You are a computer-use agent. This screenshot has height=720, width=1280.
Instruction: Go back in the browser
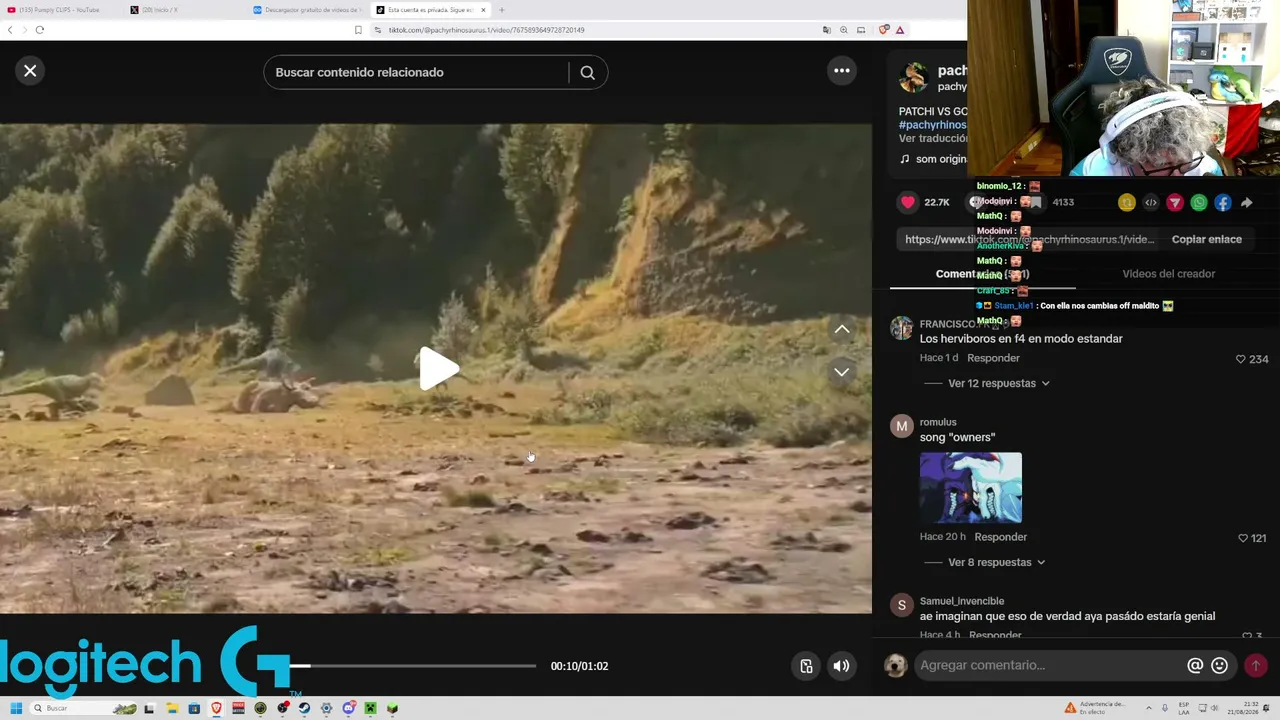click(10, 30)
